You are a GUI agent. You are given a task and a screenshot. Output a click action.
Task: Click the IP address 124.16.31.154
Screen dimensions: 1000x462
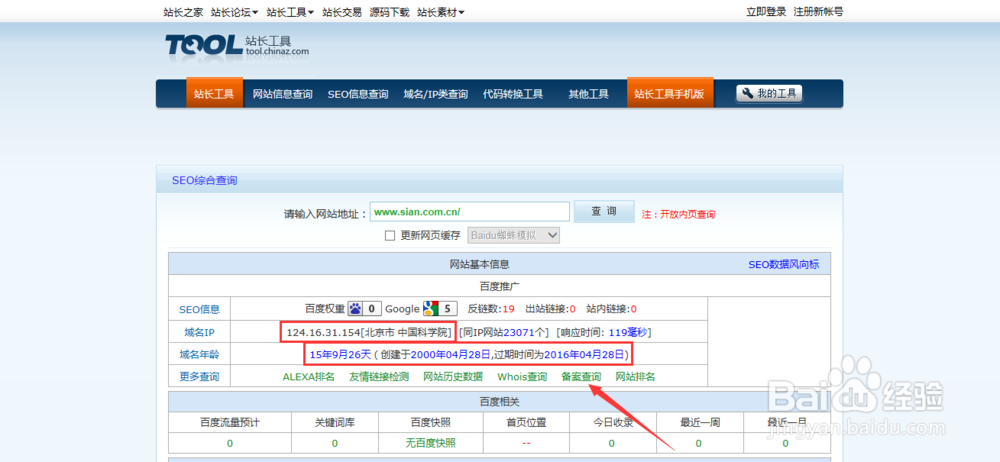click(323, 332)
